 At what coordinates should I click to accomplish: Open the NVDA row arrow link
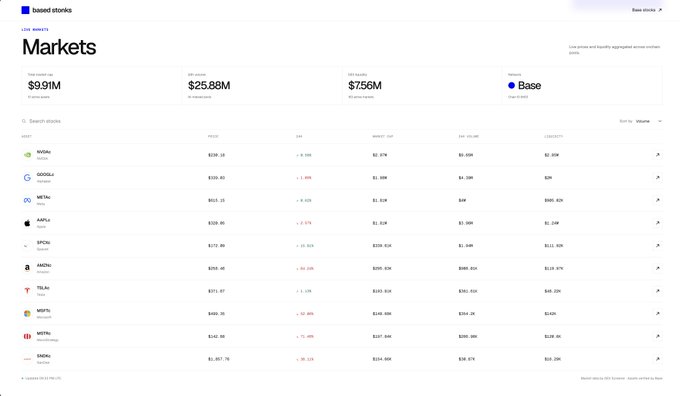[657, 155]
